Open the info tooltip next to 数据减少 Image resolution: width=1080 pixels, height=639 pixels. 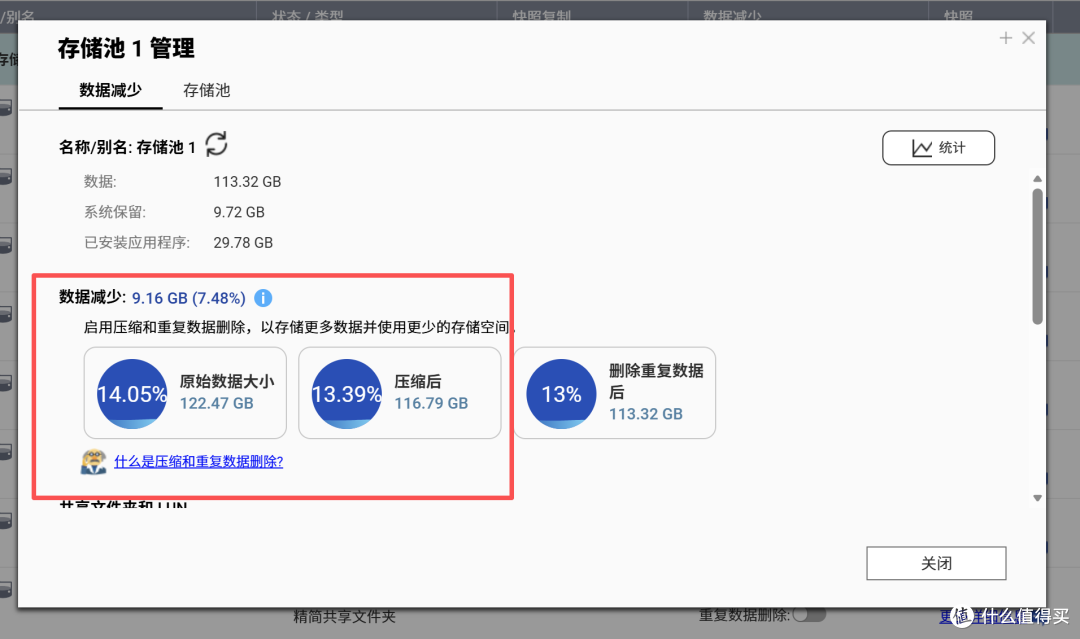click(263, 298)
